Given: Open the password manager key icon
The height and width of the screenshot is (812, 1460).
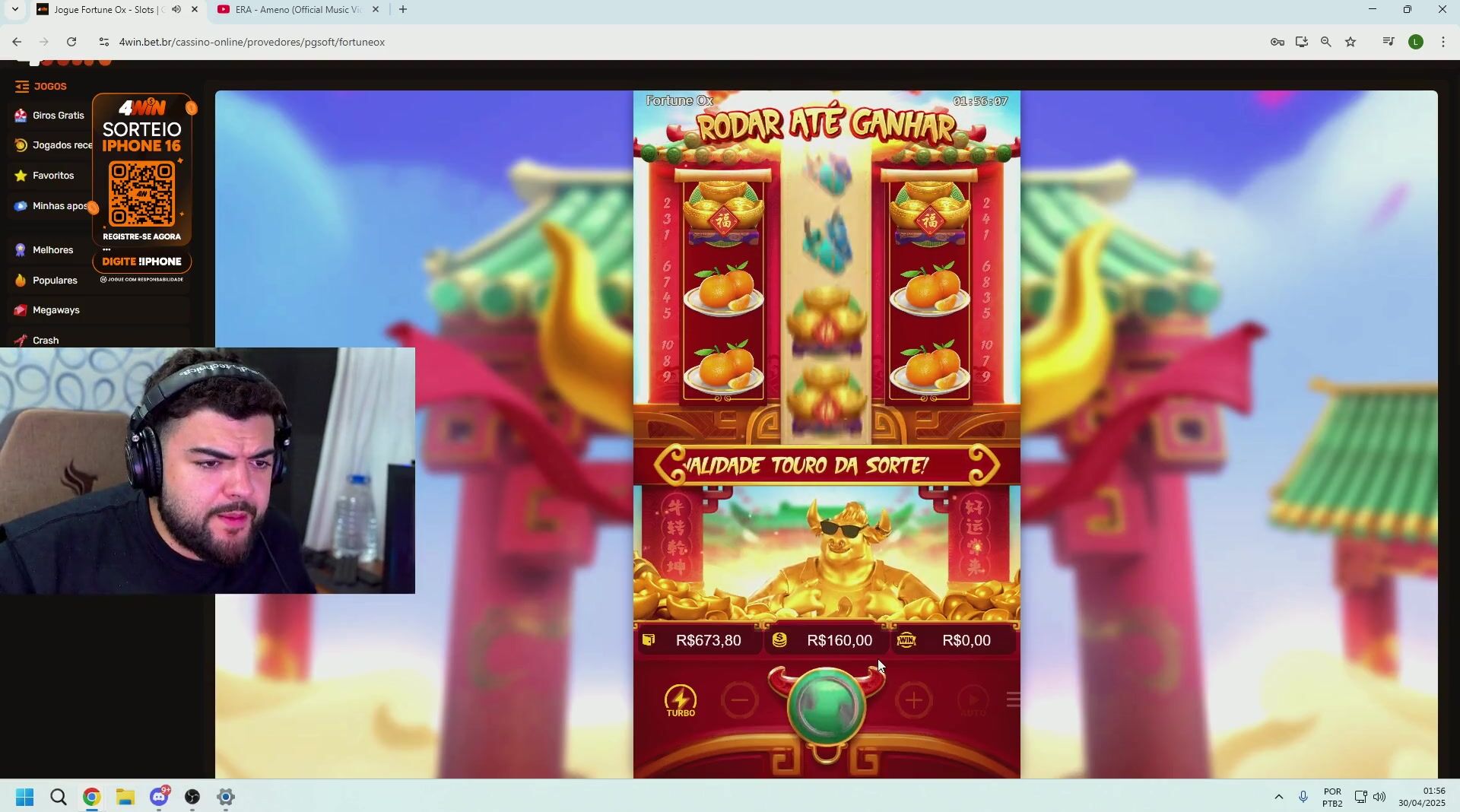Looking at the screenshot, I should [1277, 43].
